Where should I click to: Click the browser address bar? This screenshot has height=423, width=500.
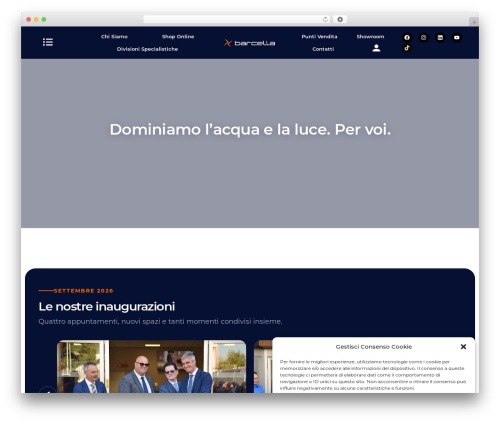tap(237, 19)
